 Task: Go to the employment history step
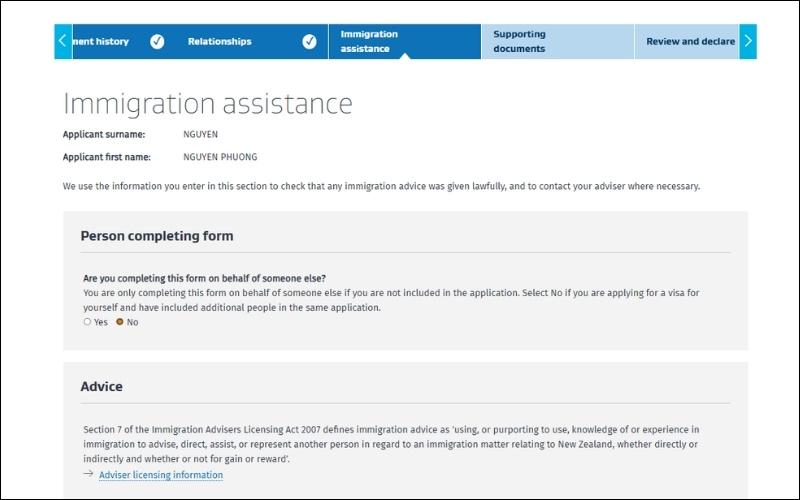(x=100, y=41)
